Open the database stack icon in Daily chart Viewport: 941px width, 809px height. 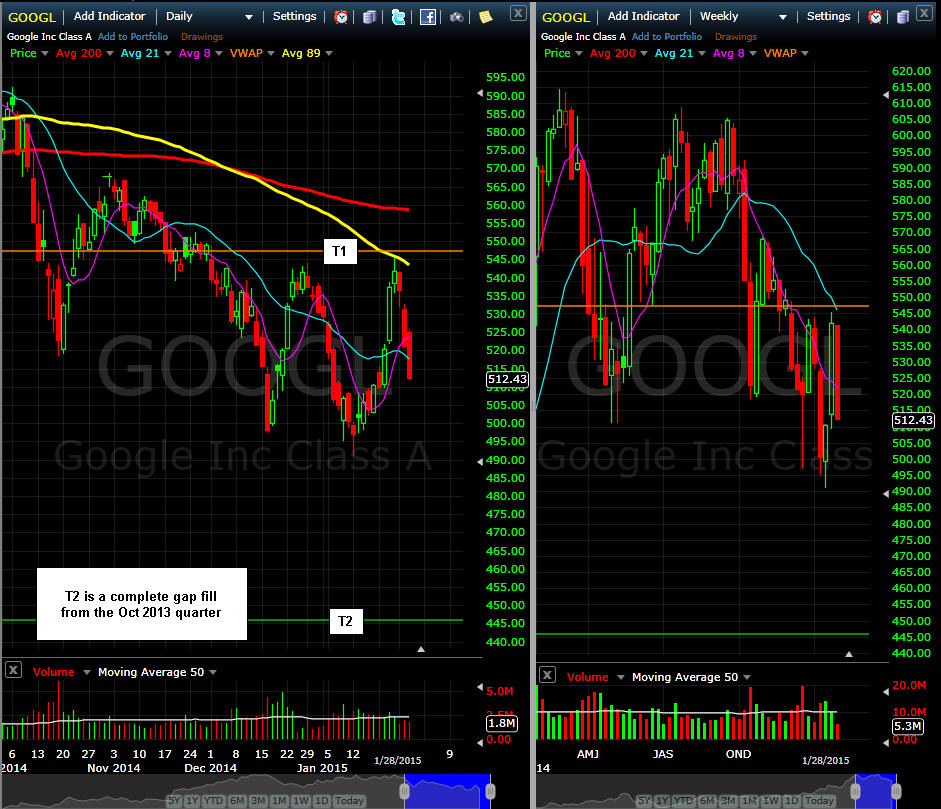(369, 17)
